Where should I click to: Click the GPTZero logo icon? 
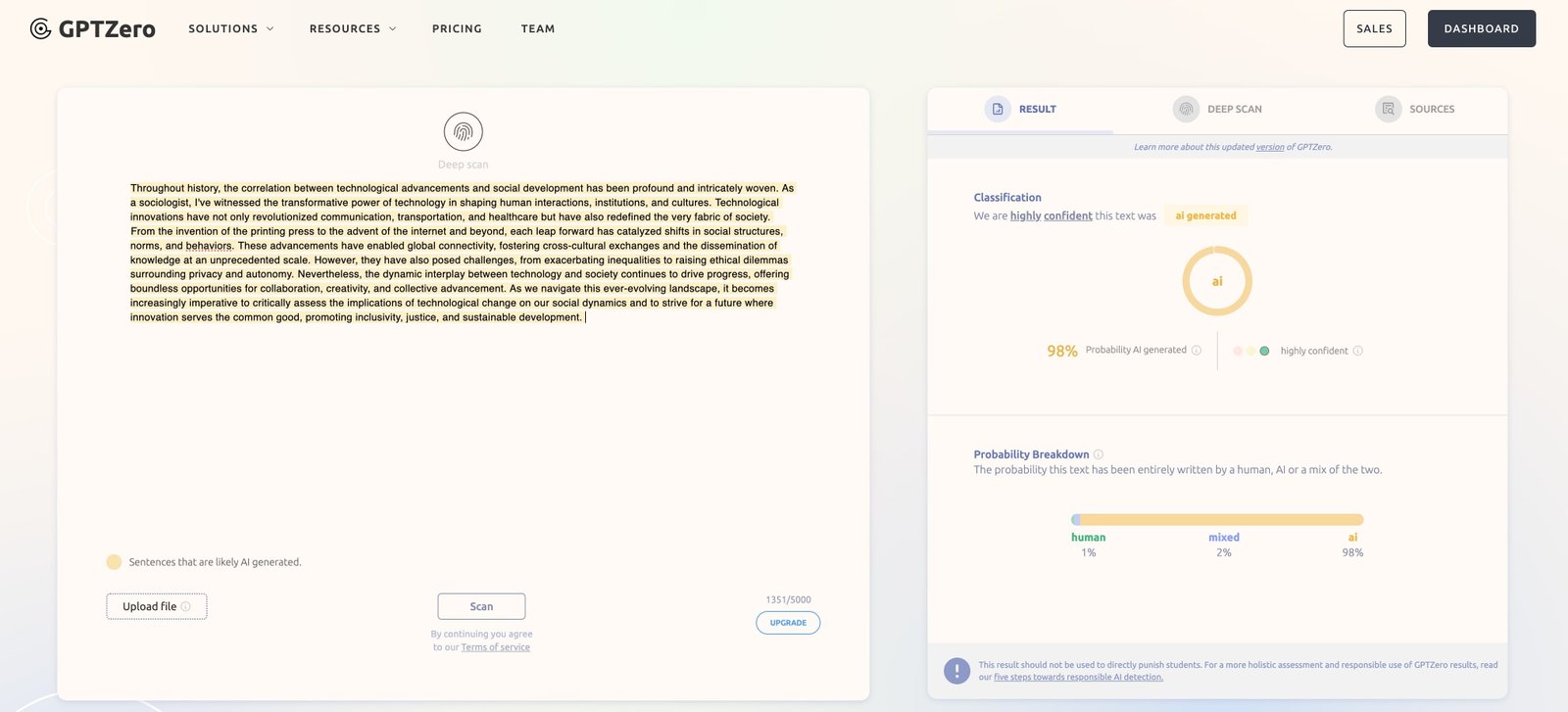click(x=40, y=28)
